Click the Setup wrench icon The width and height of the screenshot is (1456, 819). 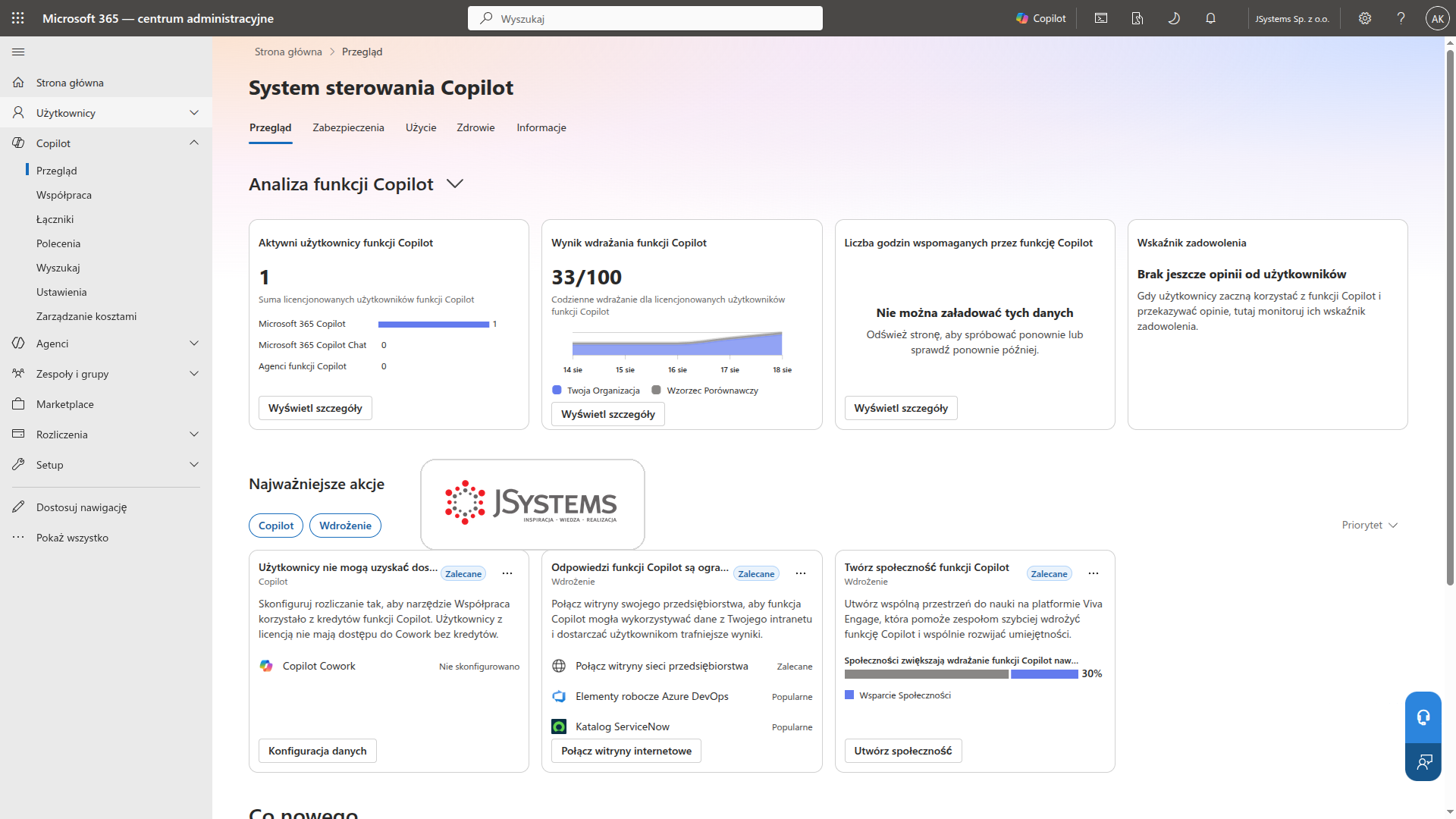click(18, 464)
